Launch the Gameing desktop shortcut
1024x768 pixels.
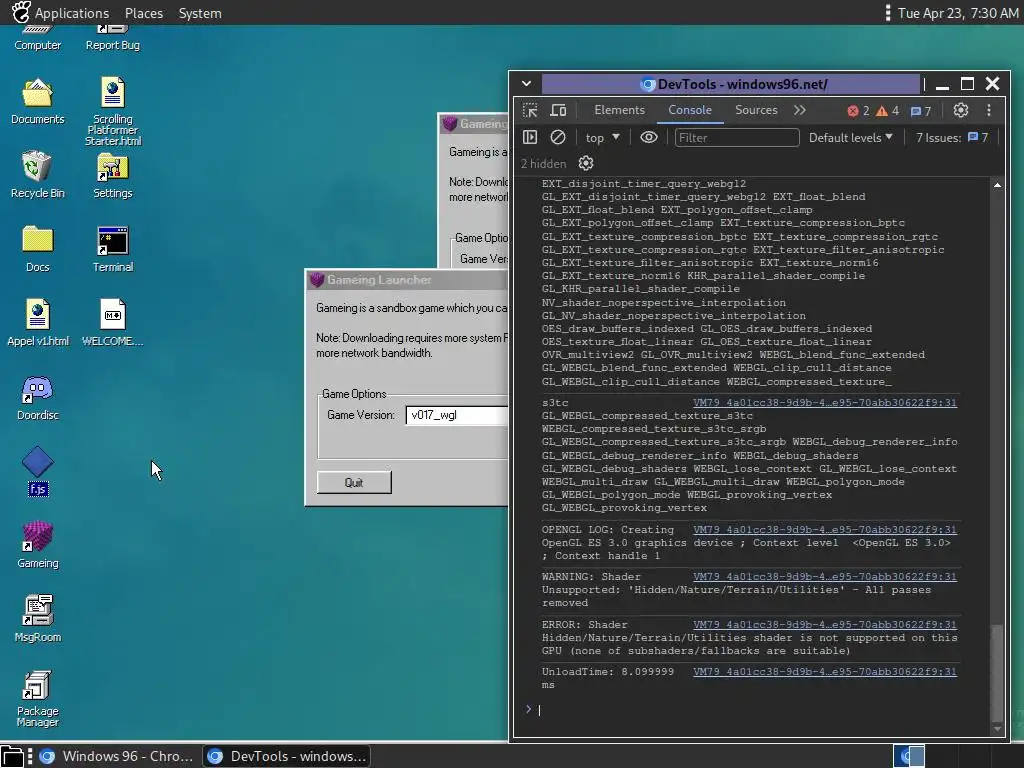(37, 545)
